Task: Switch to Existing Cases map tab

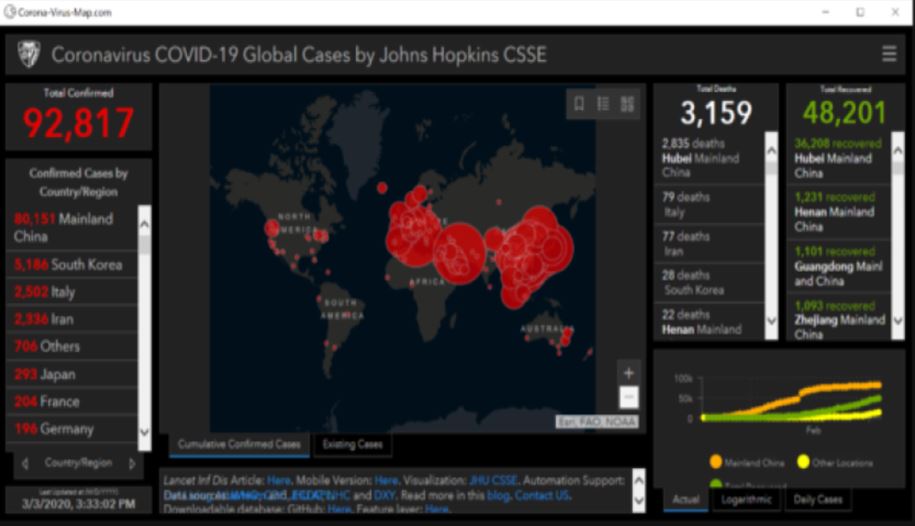Action: click(352, 444)
